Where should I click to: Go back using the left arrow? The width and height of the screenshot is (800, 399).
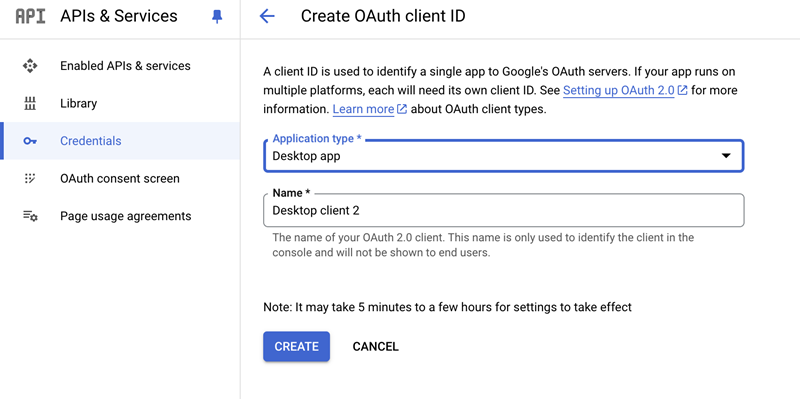(267, 16)
